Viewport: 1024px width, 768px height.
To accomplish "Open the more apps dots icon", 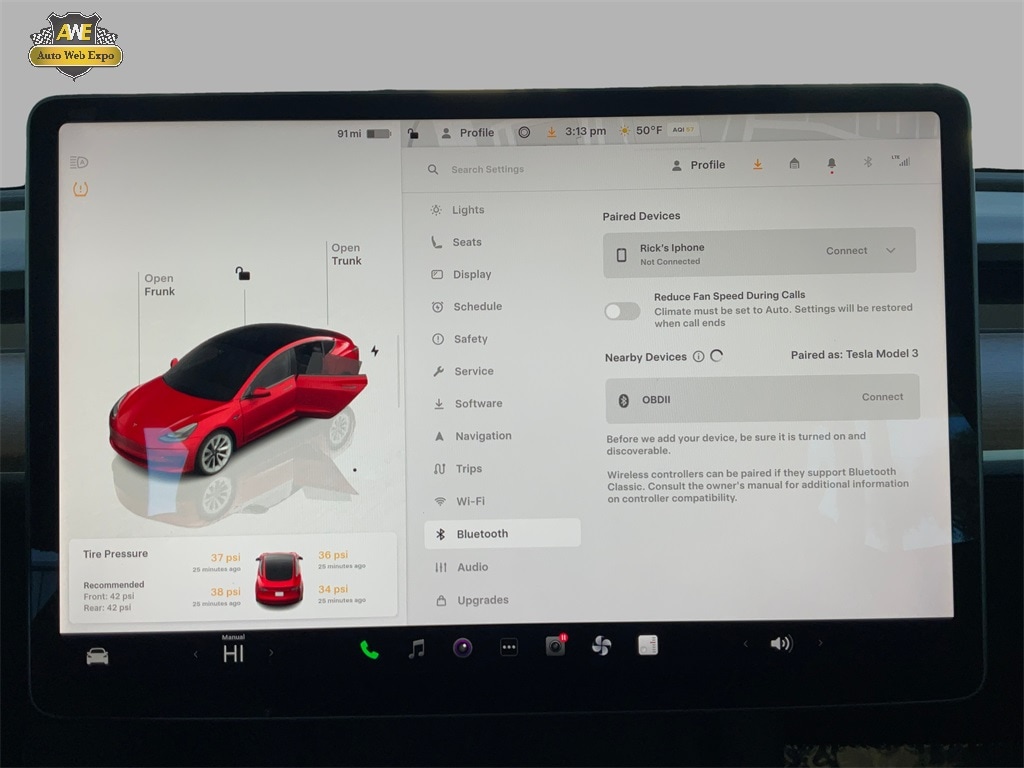I will (509, 647).
